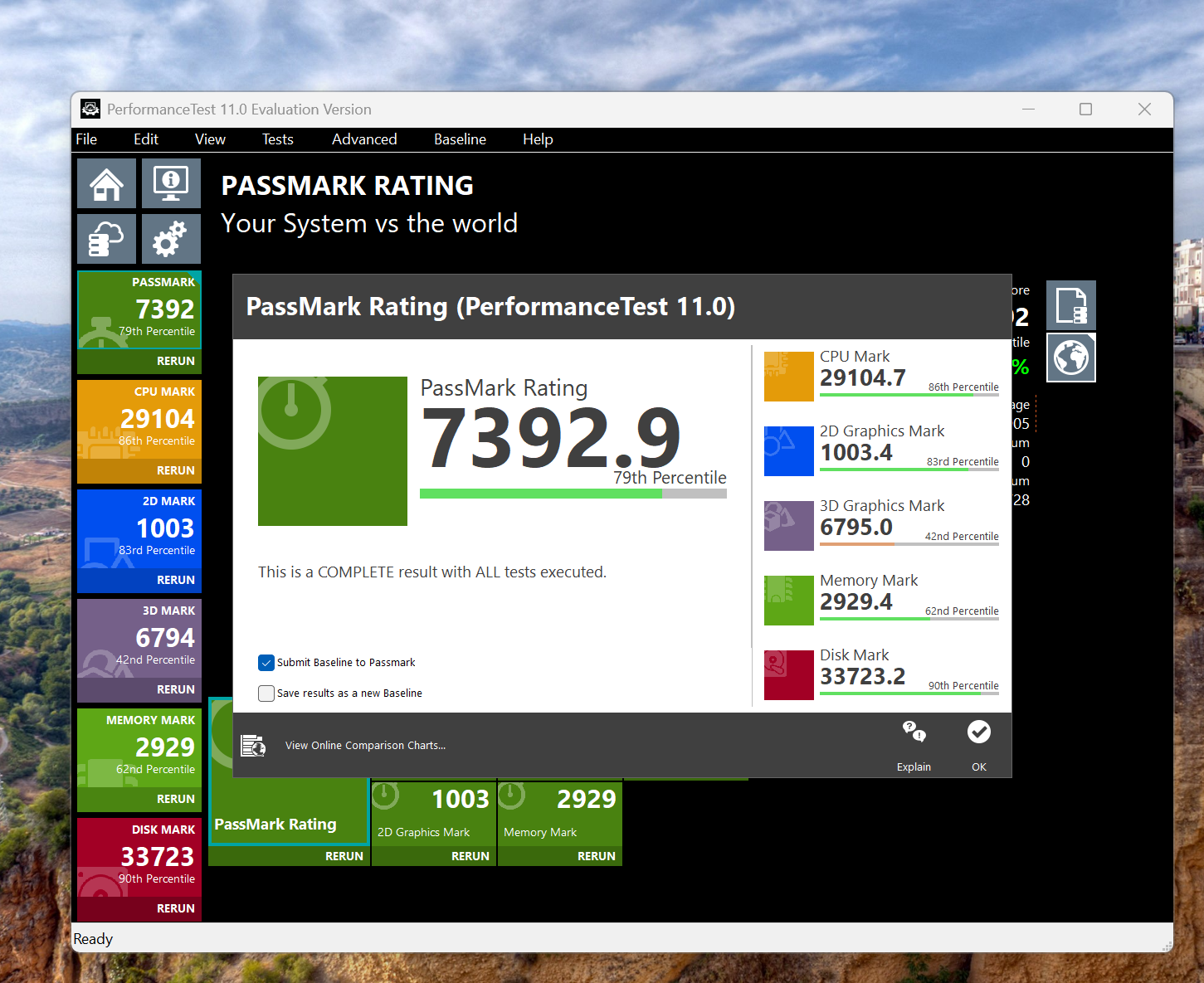
Task: Click the 6795.0 3D Graphics score
Action: pyautogui.click(x=856, y=527)
